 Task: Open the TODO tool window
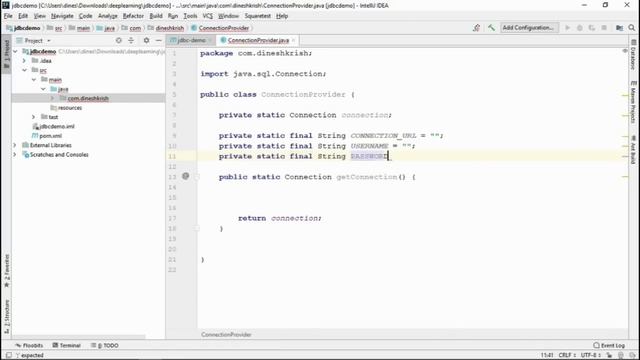pos(105,345)
